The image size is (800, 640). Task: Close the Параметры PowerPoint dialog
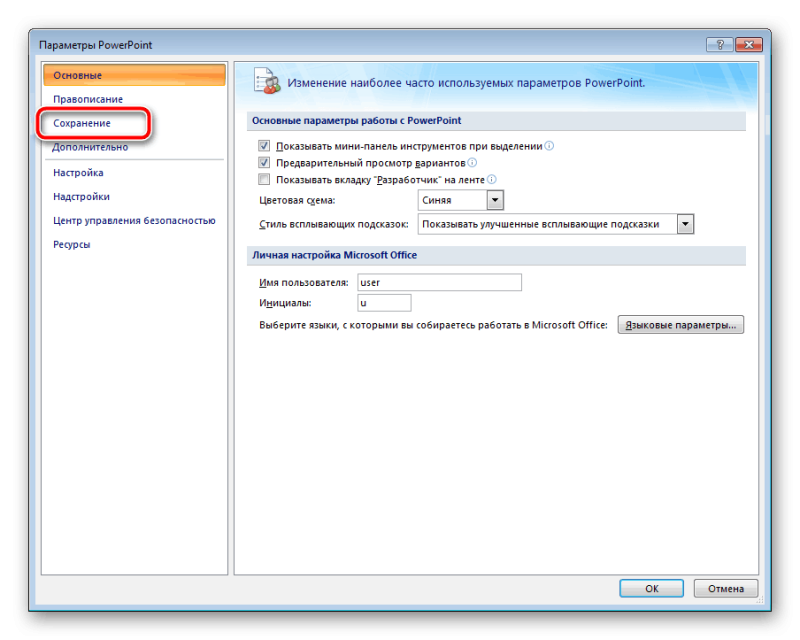(x=749, y=45)
